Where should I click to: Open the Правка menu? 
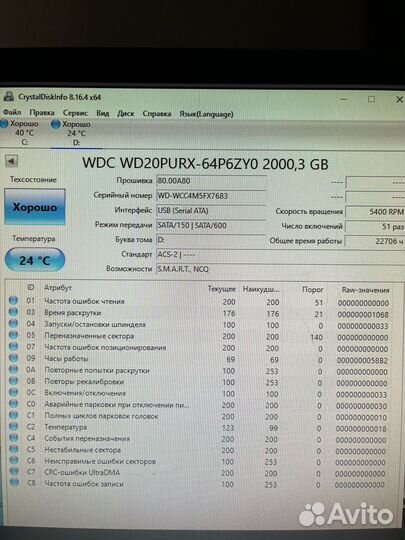tap(42, 113)
